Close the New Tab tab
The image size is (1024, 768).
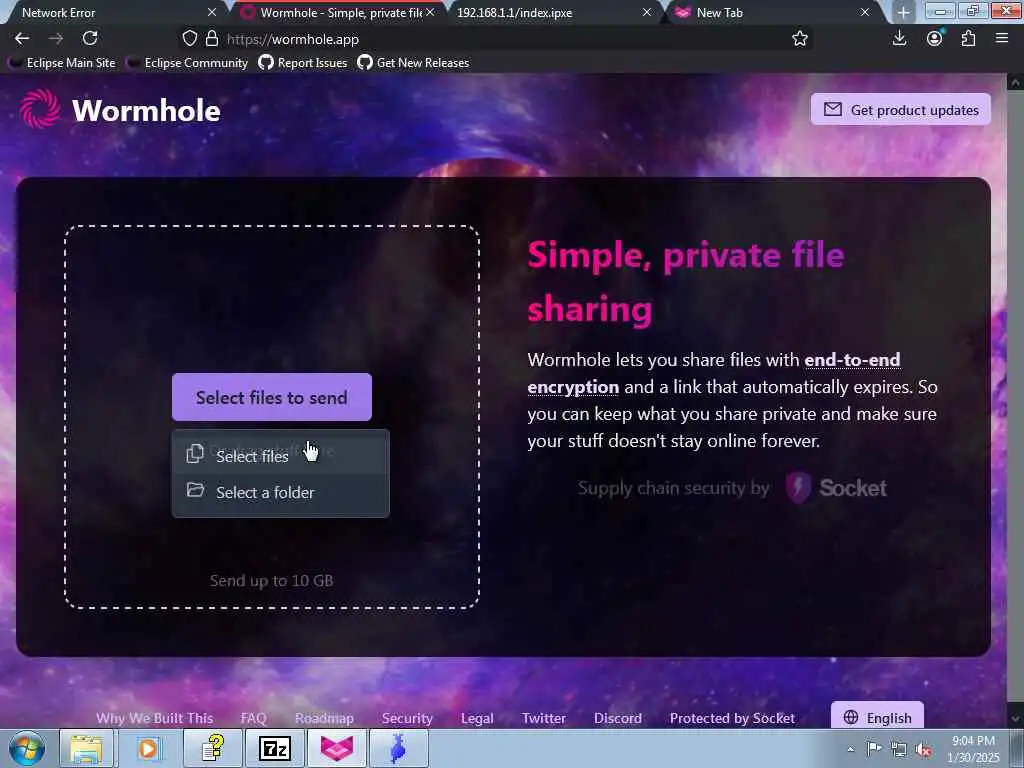coord(865,12)
